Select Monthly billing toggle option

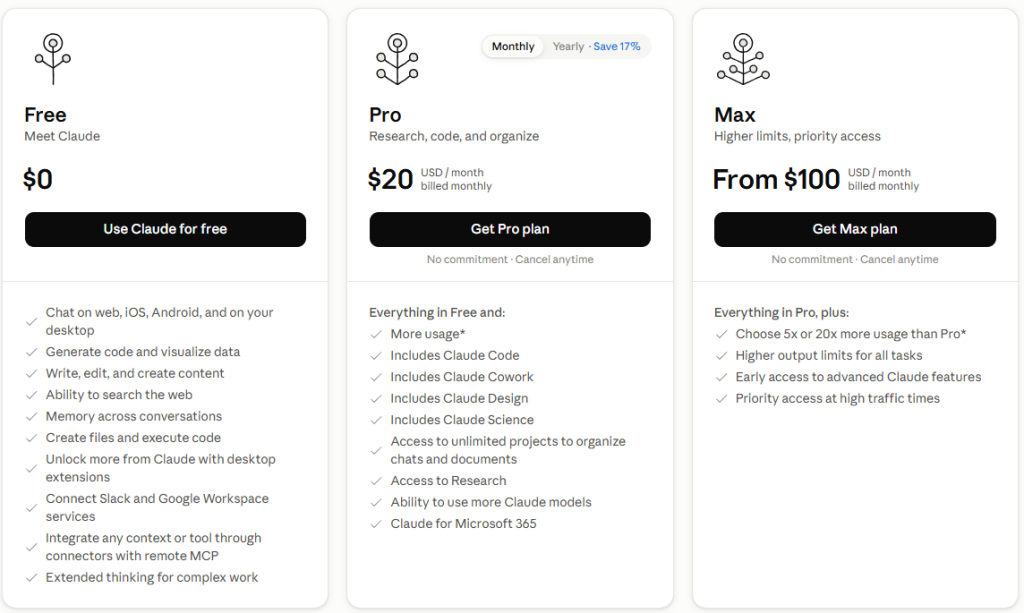513,46
